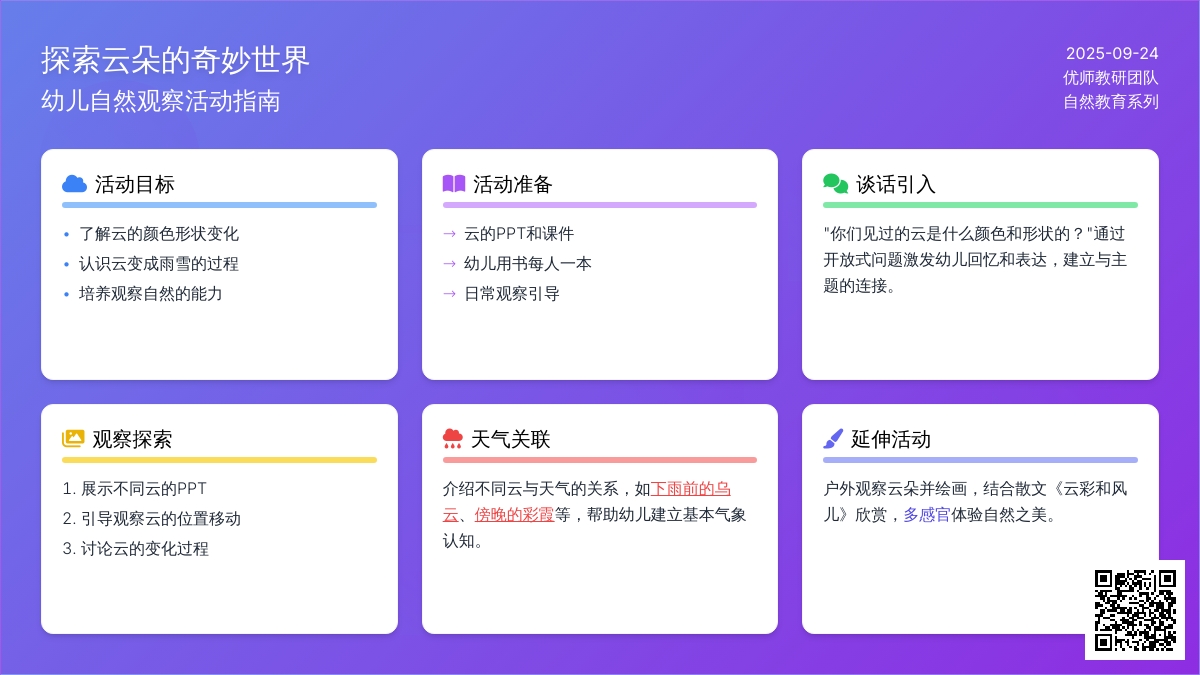Click bullet item 认识云变成雨雪的过程

pos(158,264)
